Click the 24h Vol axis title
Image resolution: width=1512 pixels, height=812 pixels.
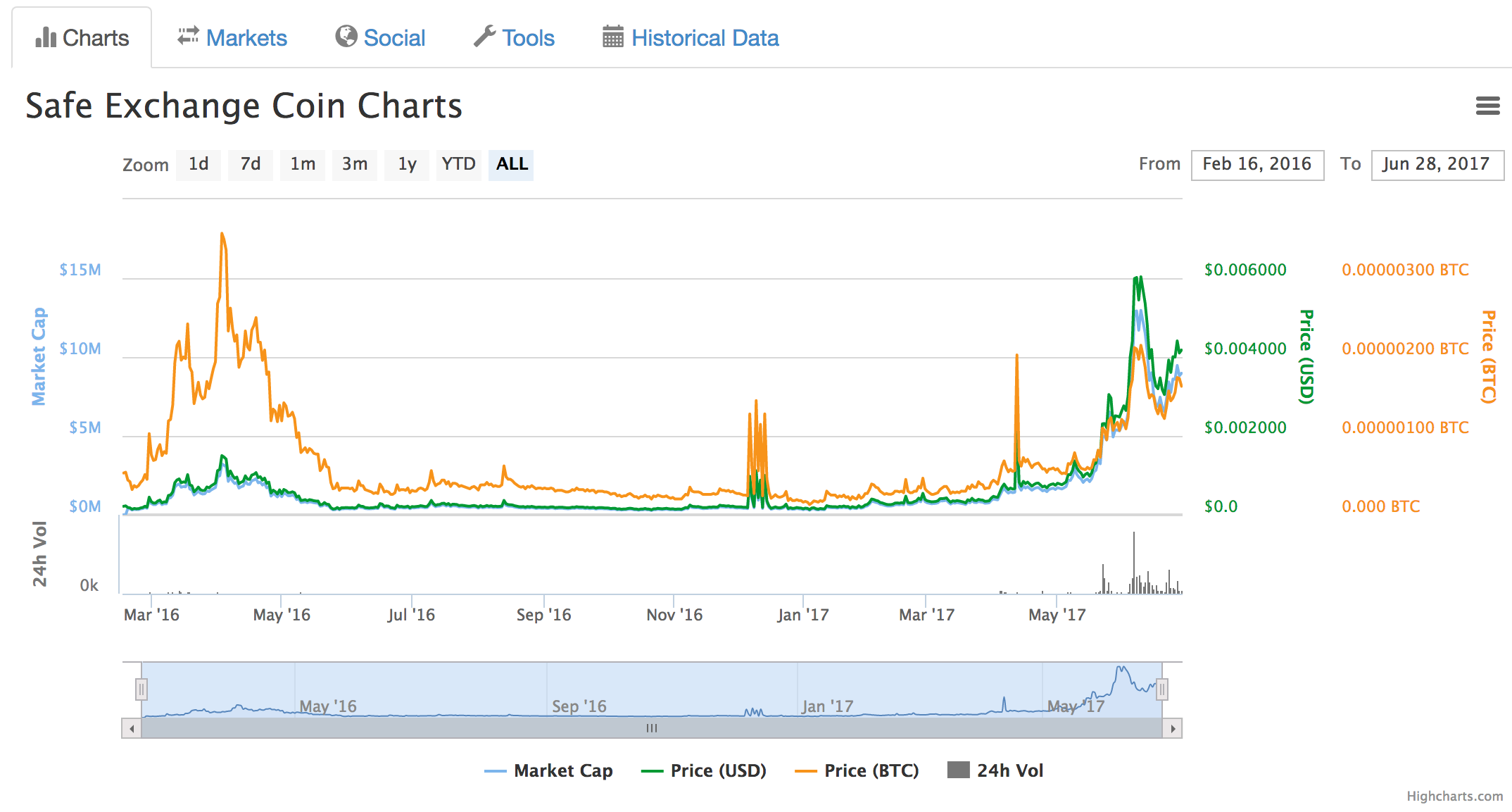(39, 554)
